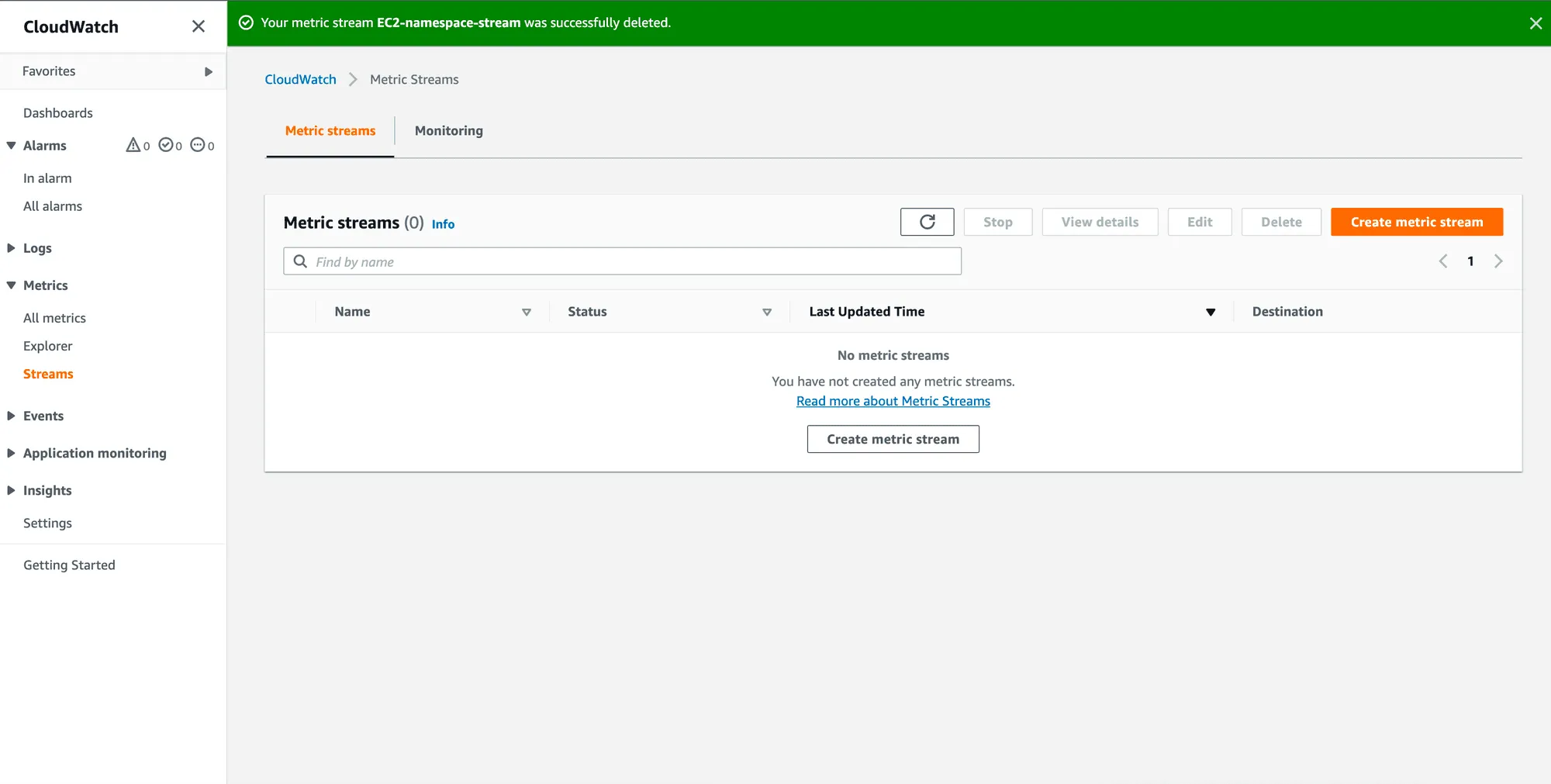Open the Name column sort dropdown

coord(527,312)
